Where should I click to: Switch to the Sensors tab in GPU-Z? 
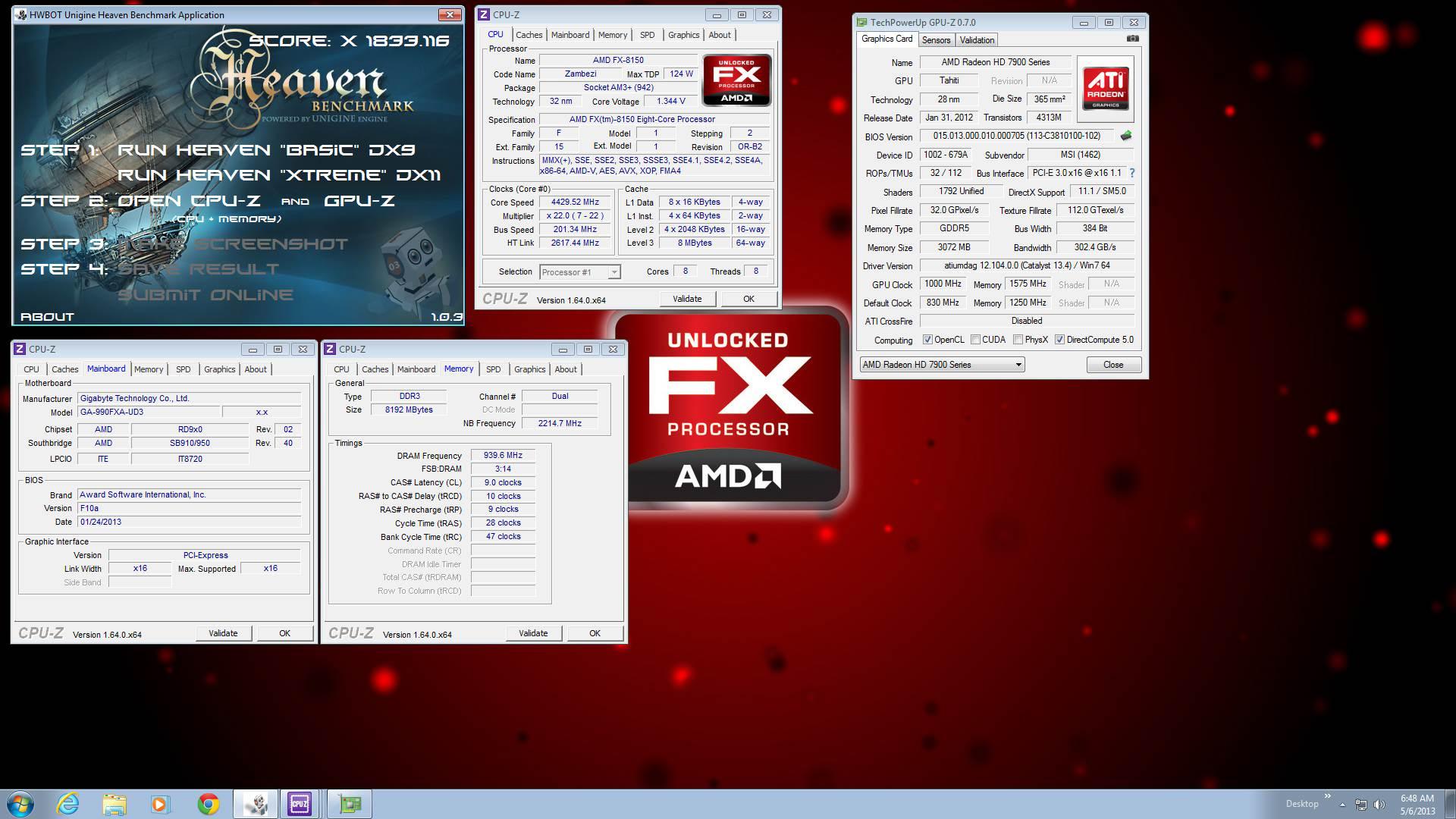point(936,40)
